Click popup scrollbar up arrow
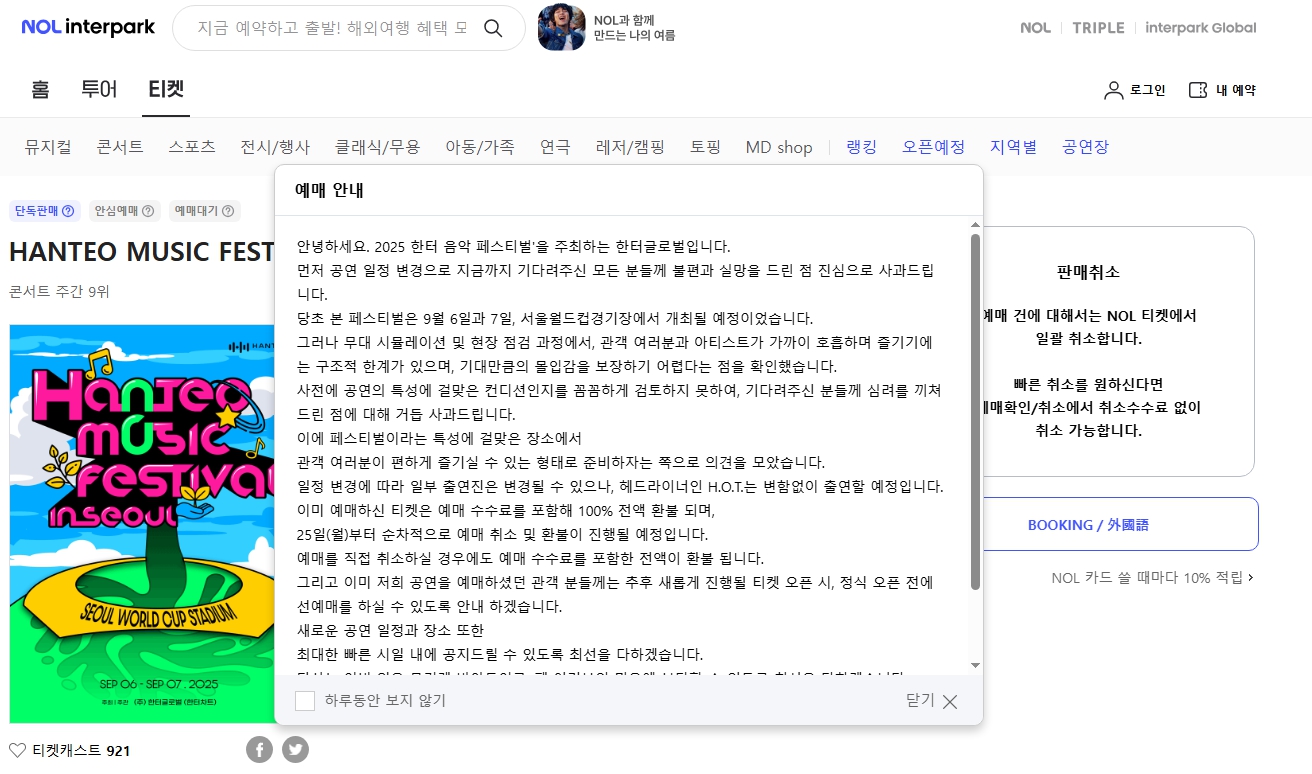 point(975,226)
